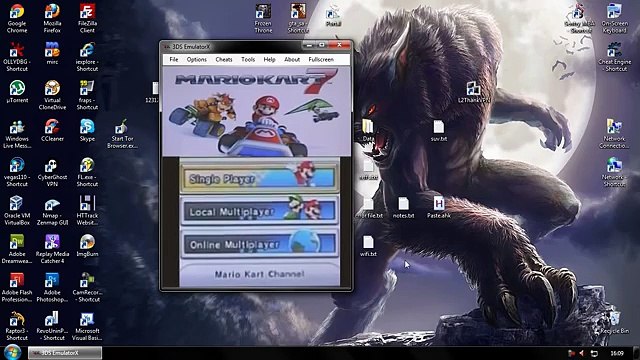Select the Frozen Throne game icon
The image size is (640, 360).
(x=263, y=19)
